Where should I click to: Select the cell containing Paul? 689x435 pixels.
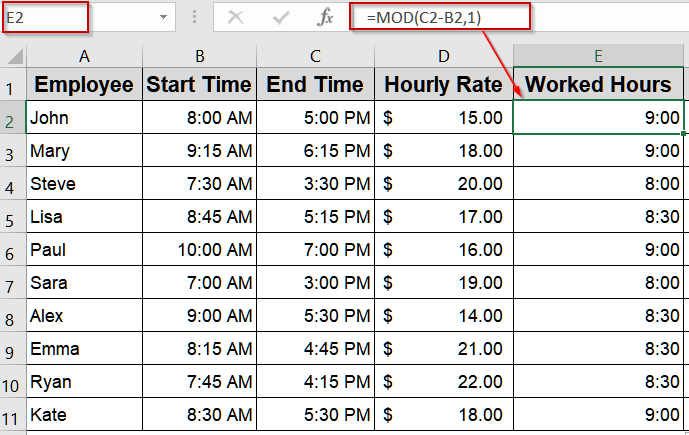84,249
